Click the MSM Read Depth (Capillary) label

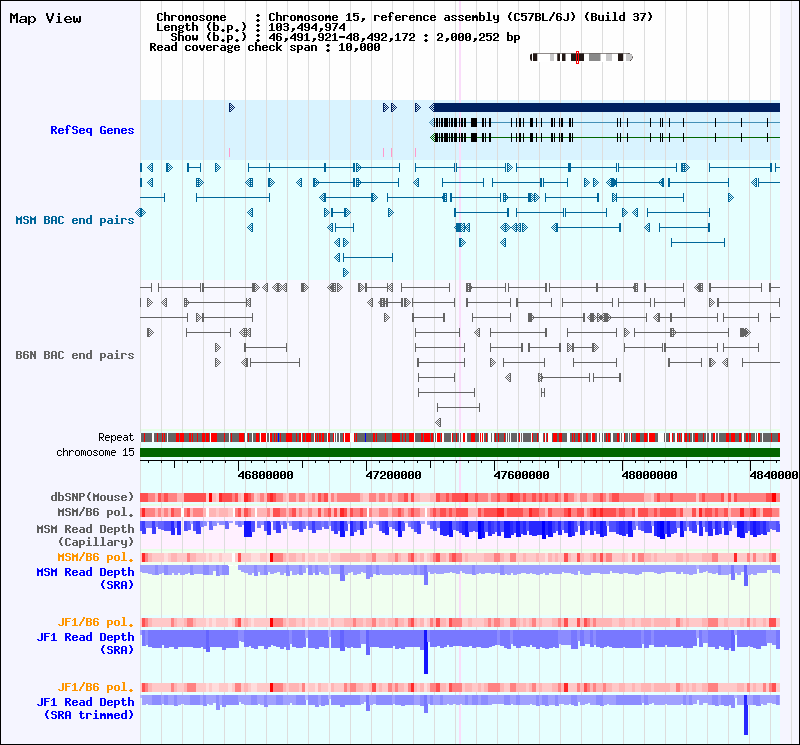pyautogui.click(x=86, y=535)
